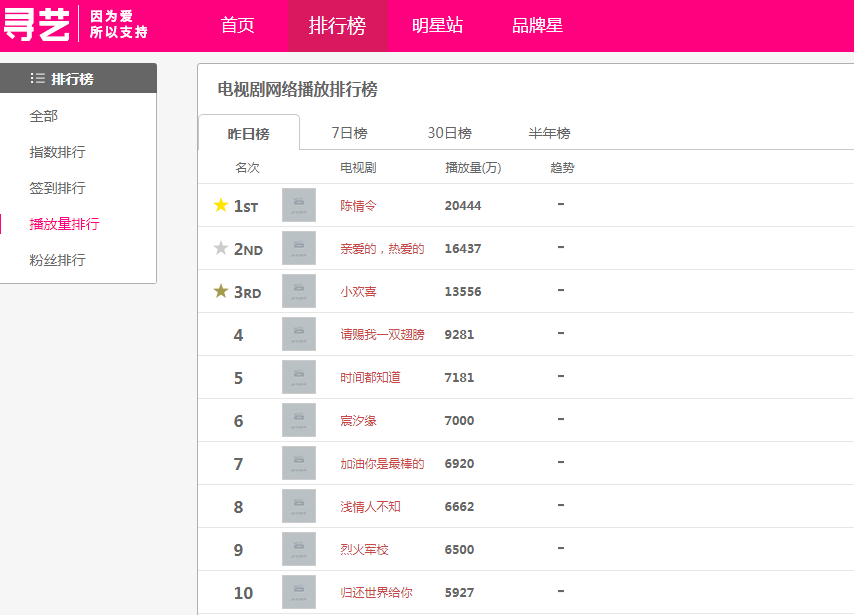The width and height of the screenshot is (854, 615).
Task: Click the poster icon for 时间都知道
Action: coord(298,377)
